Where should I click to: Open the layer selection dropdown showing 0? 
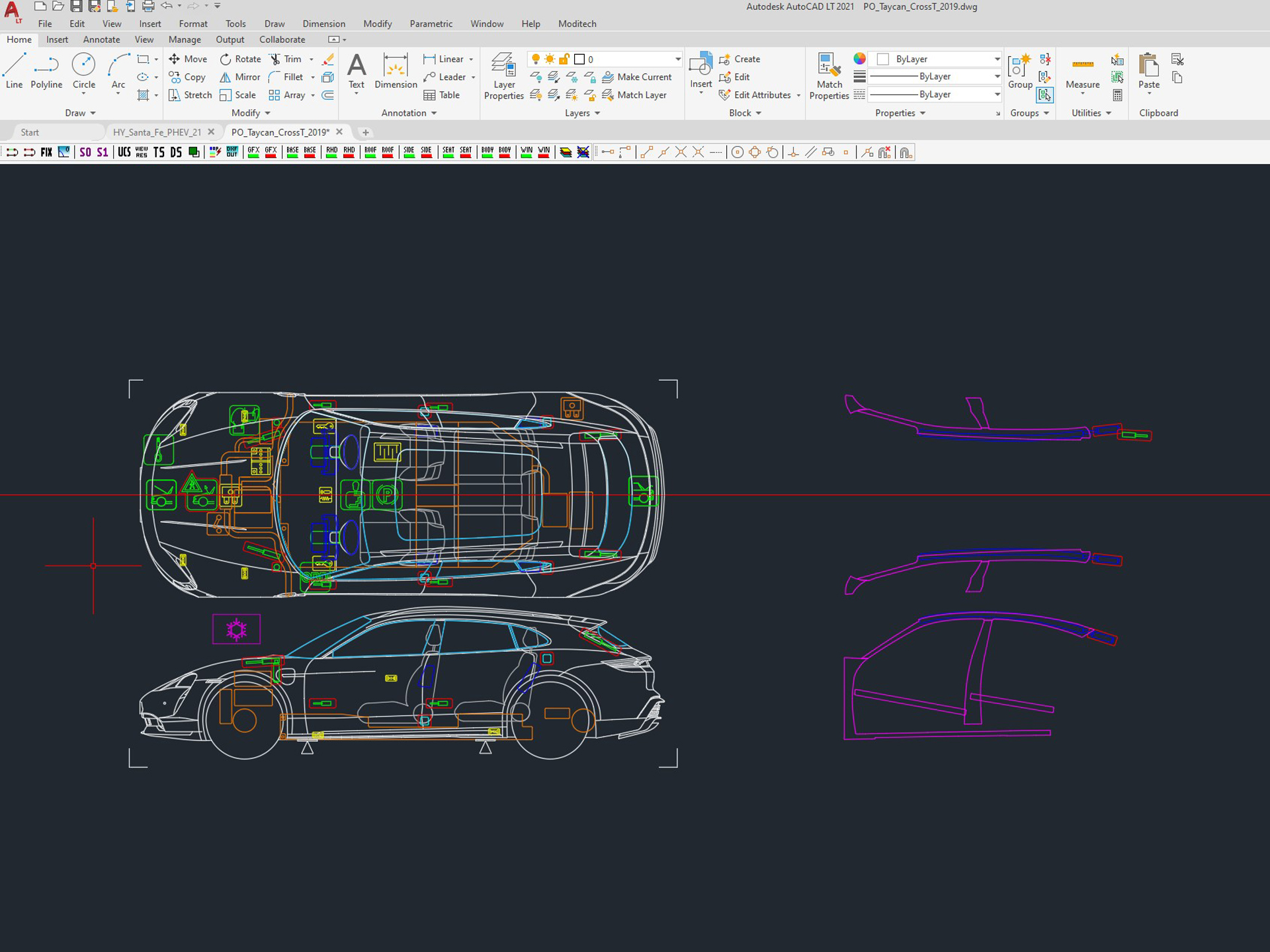click(x=605, y=59)
